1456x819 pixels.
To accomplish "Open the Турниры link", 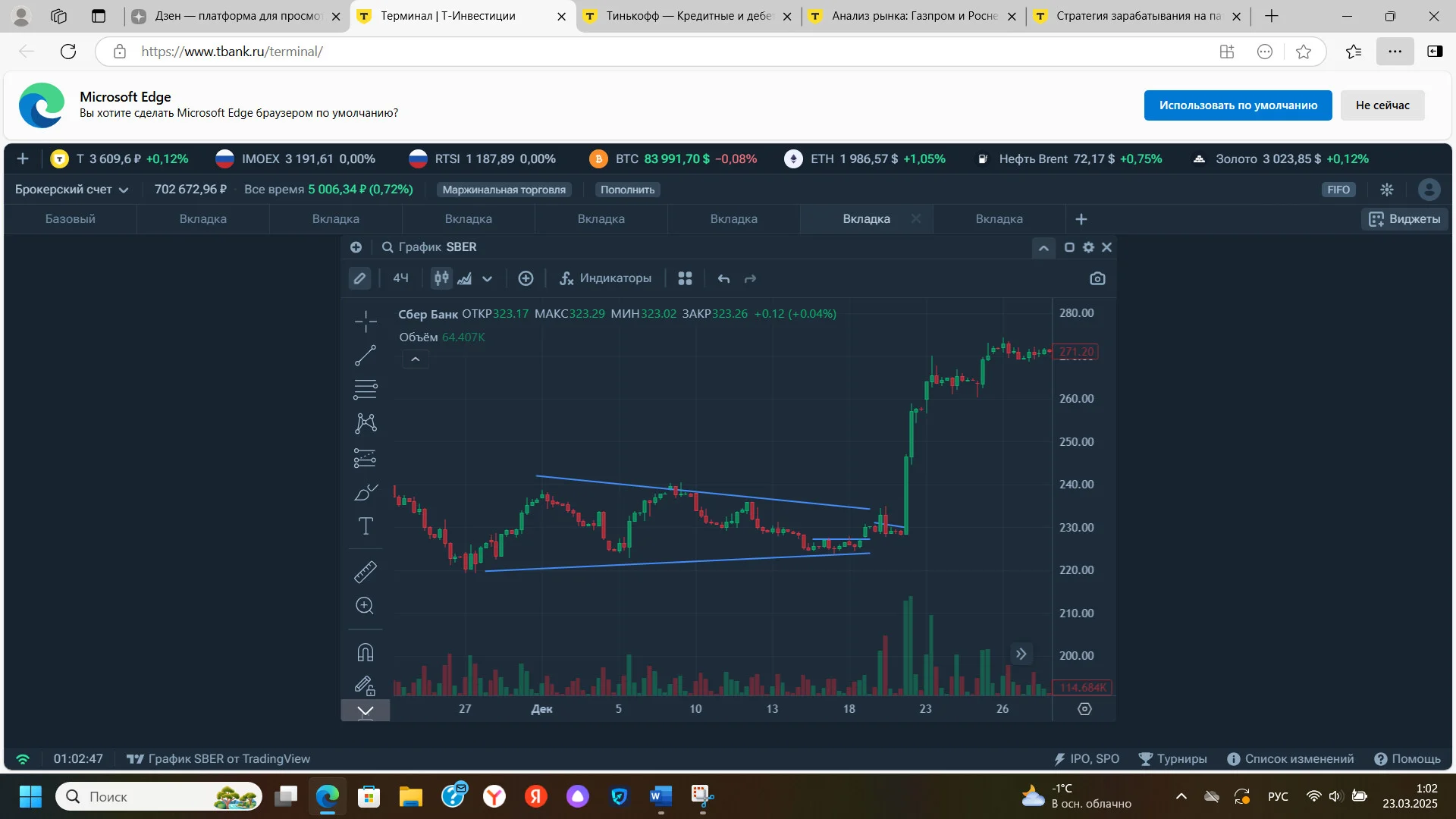I will 1173,759.
